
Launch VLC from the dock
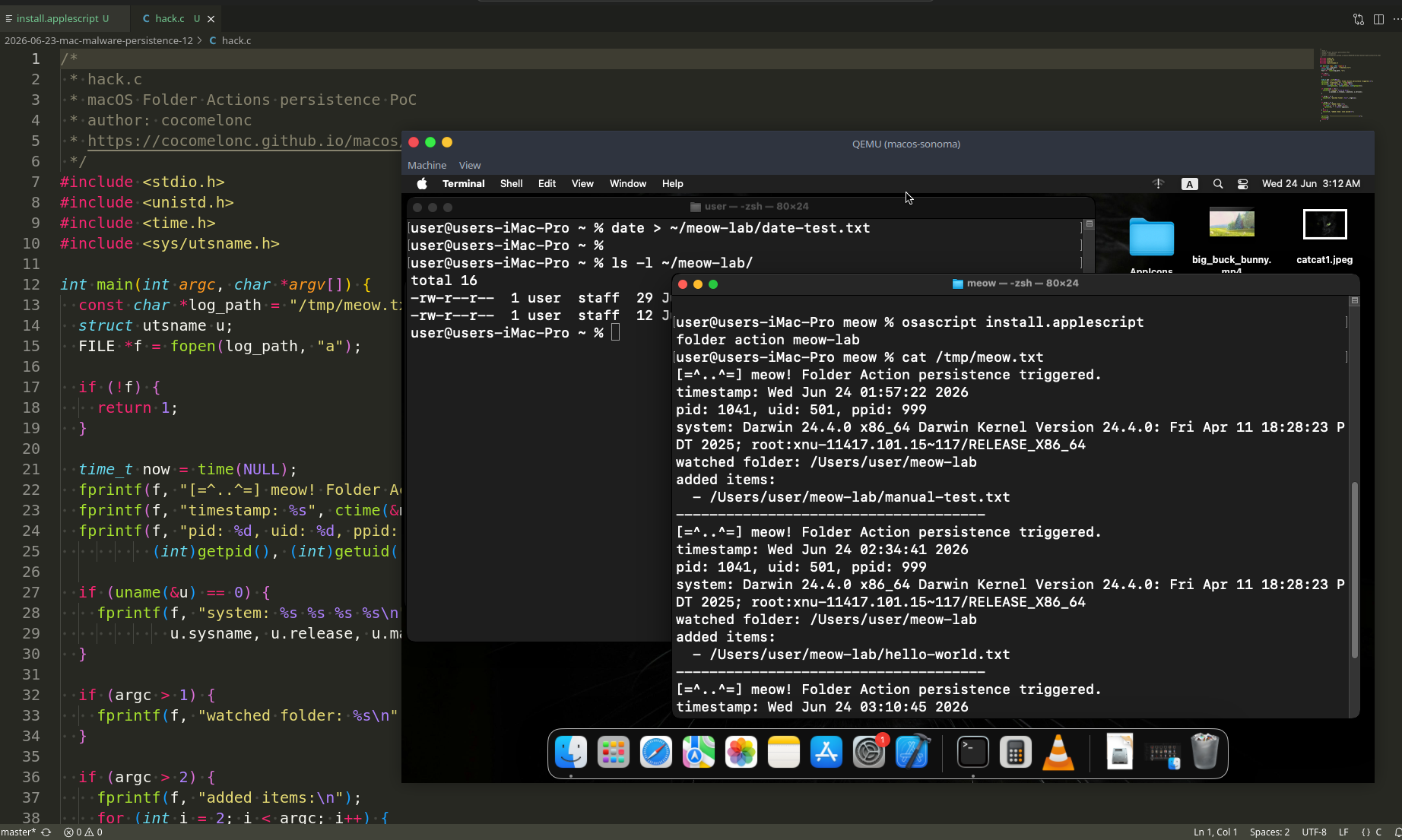1058,753
